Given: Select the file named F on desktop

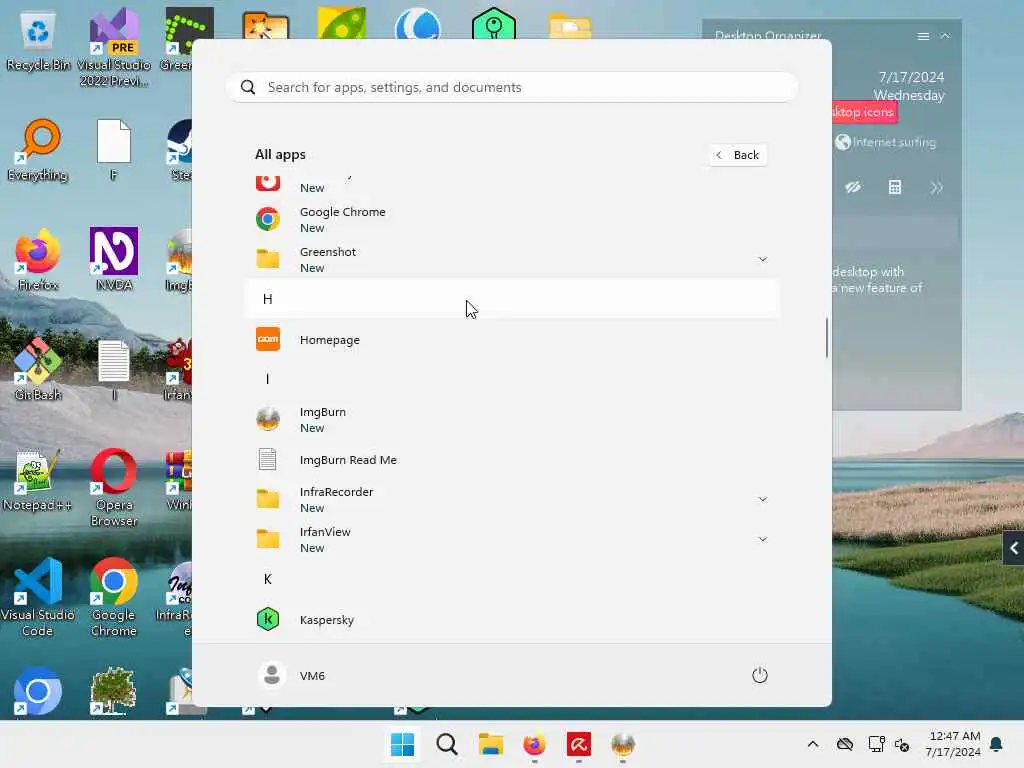Looking at the screenshot, I should click(114, 150).
